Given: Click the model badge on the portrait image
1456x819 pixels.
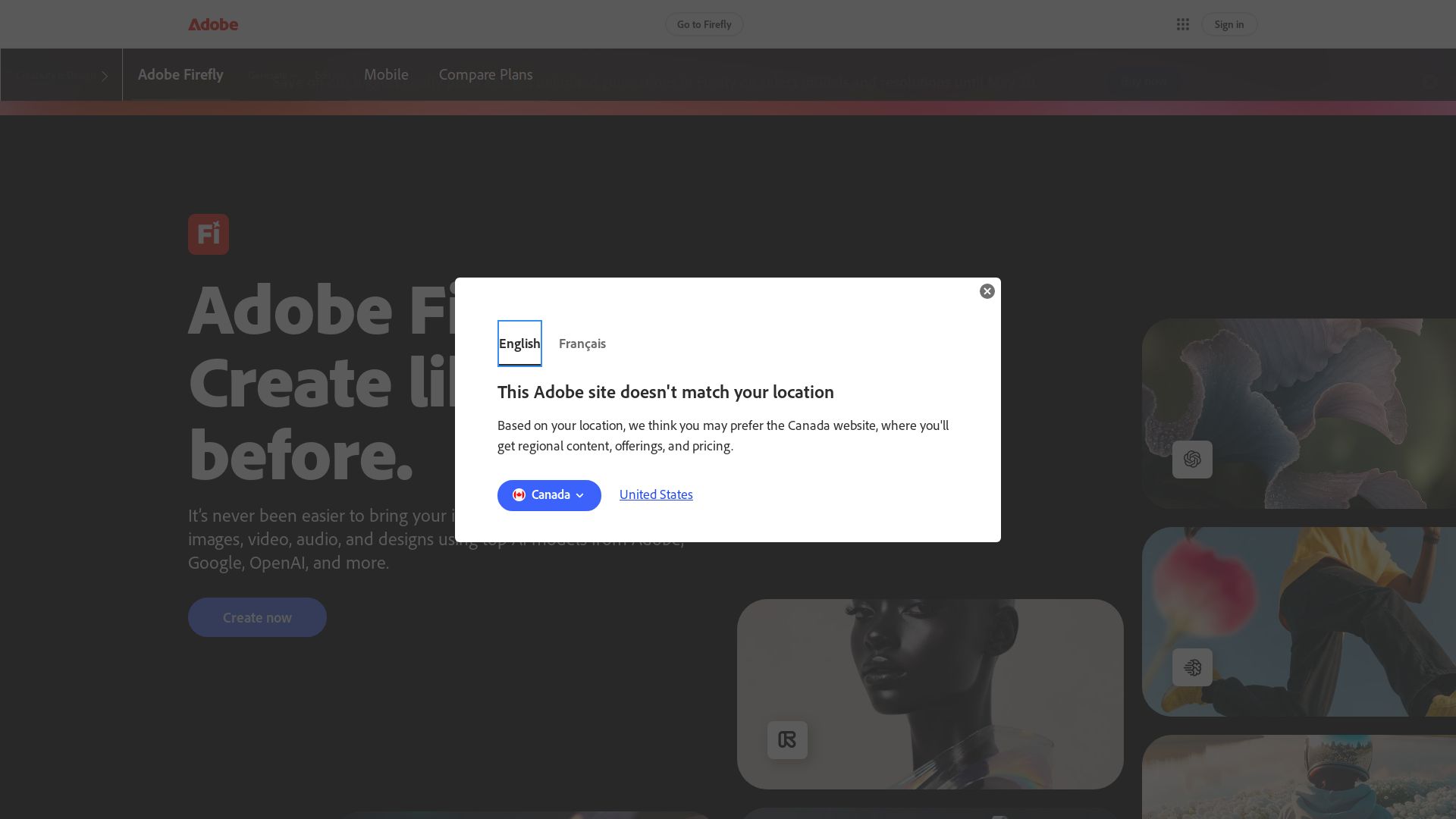Looking at the screenshot, I should click(787, 739).
